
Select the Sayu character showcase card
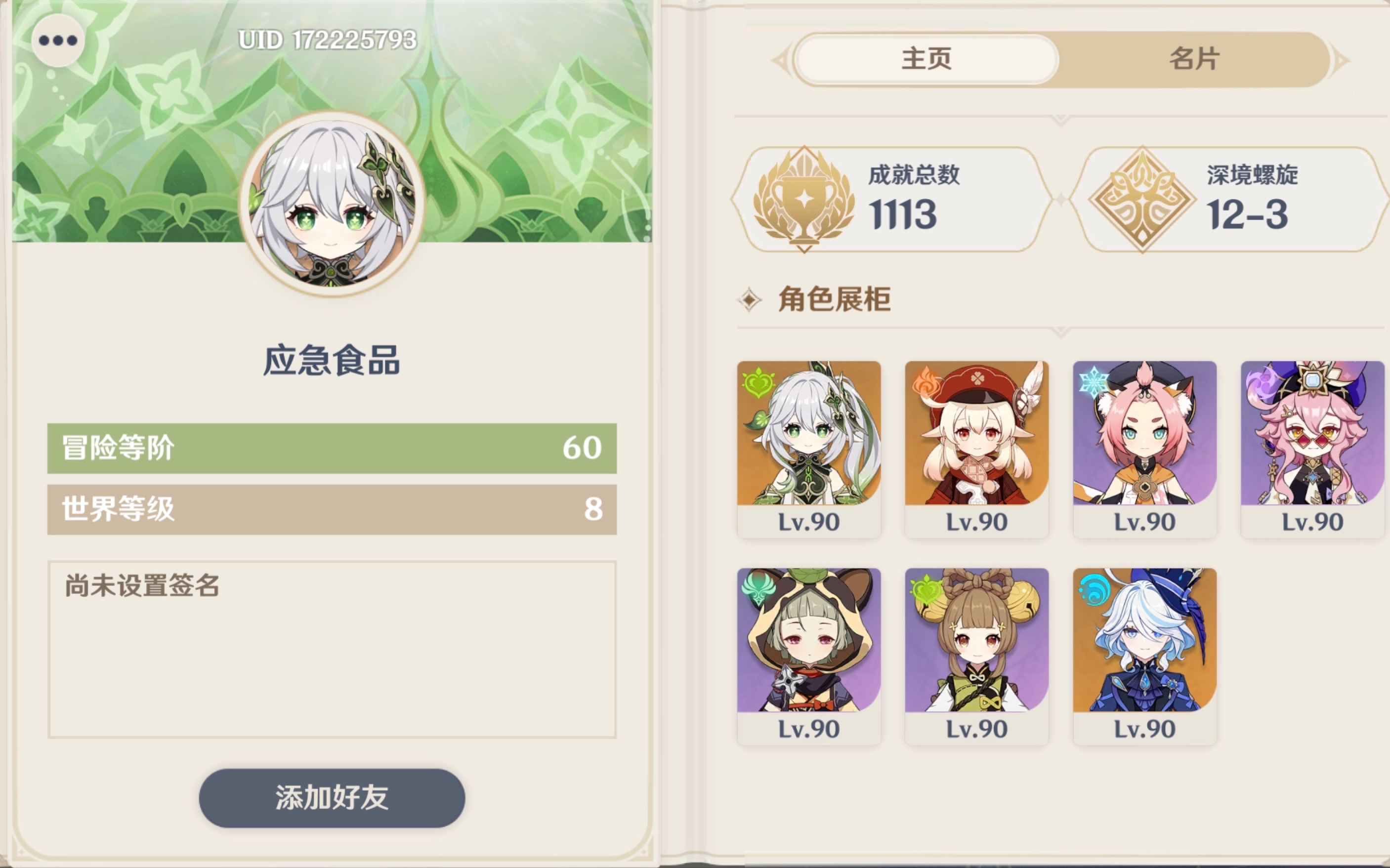(x=808, y=657)
